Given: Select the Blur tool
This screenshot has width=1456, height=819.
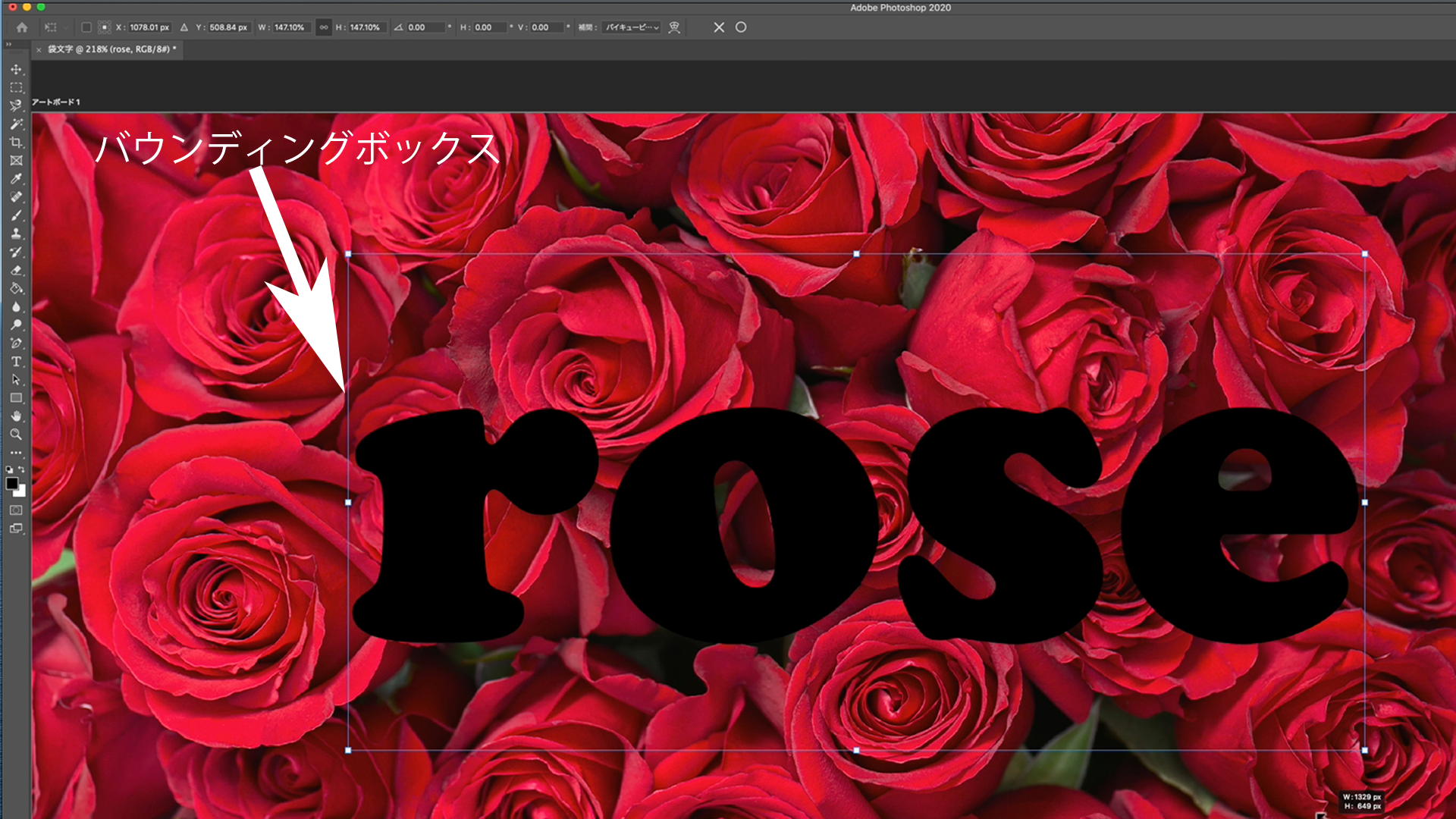Looking at the screenshot, I should tap(16, 306).
